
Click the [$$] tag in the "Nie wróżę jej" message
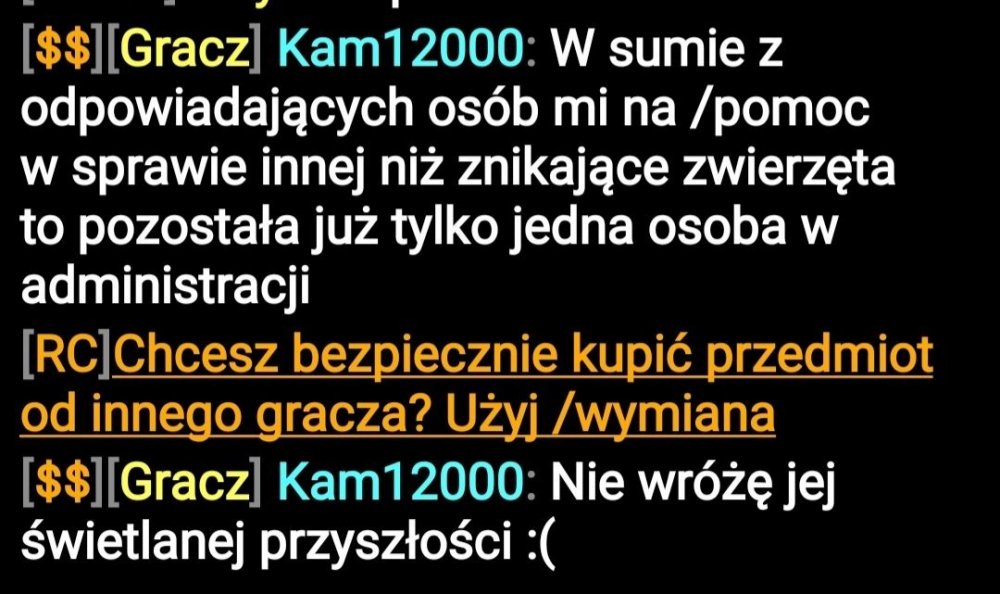[x=63, y=483]
